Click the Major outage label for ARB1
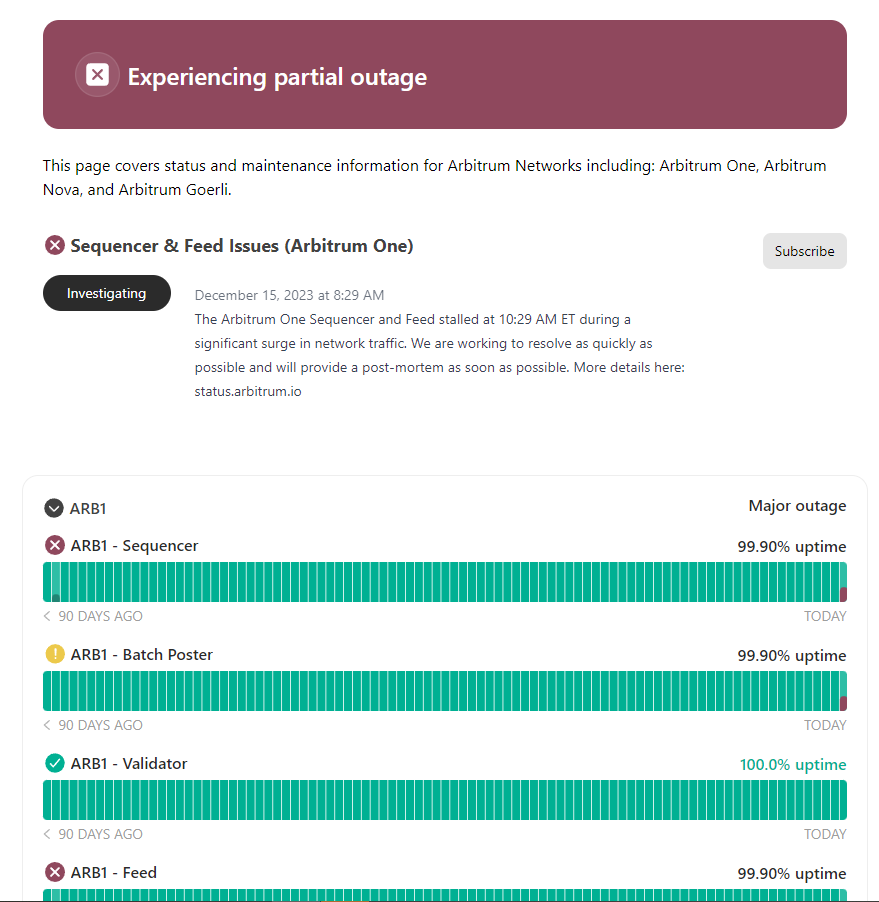Viewport: 879px width, 902px height. point(797,506)
